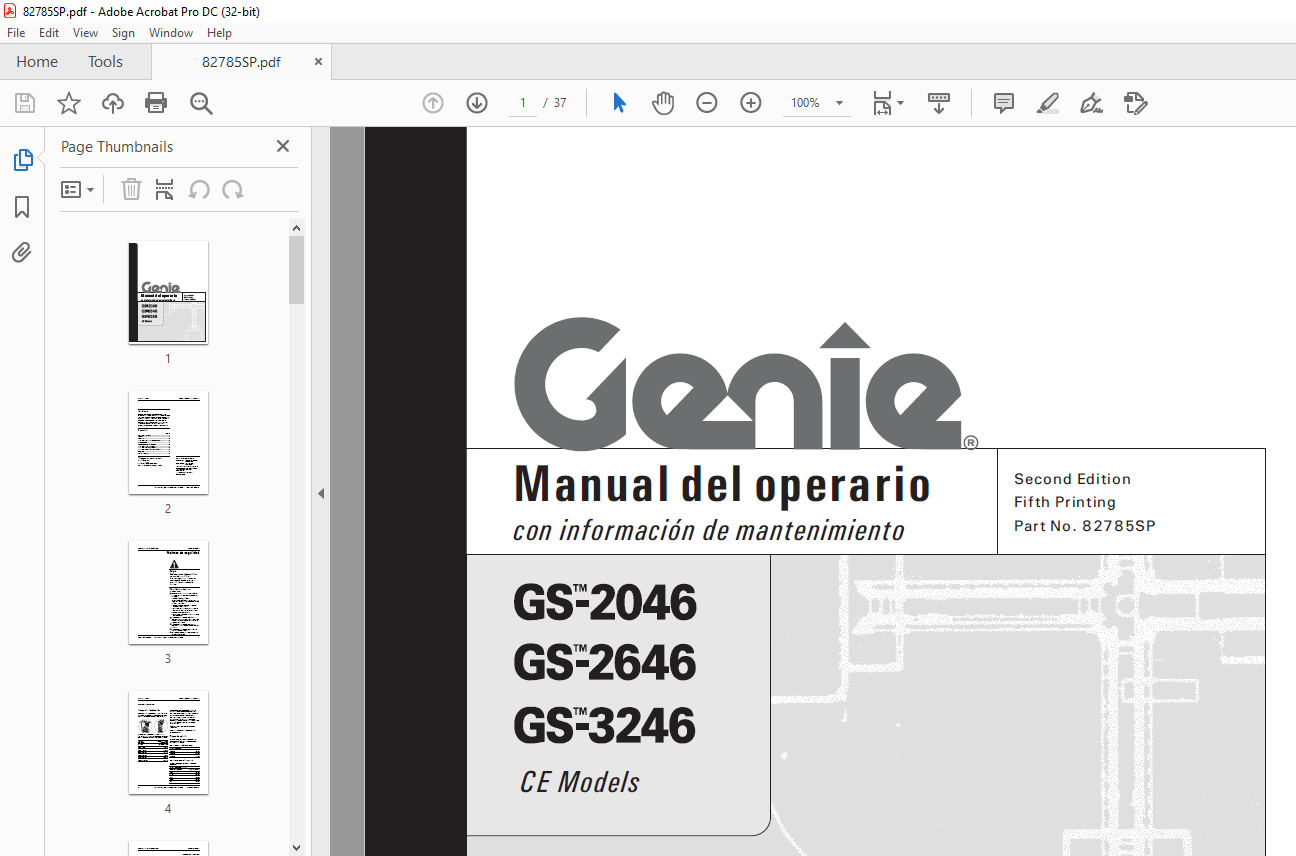Zoom out with the minus icon

(707, 103)
